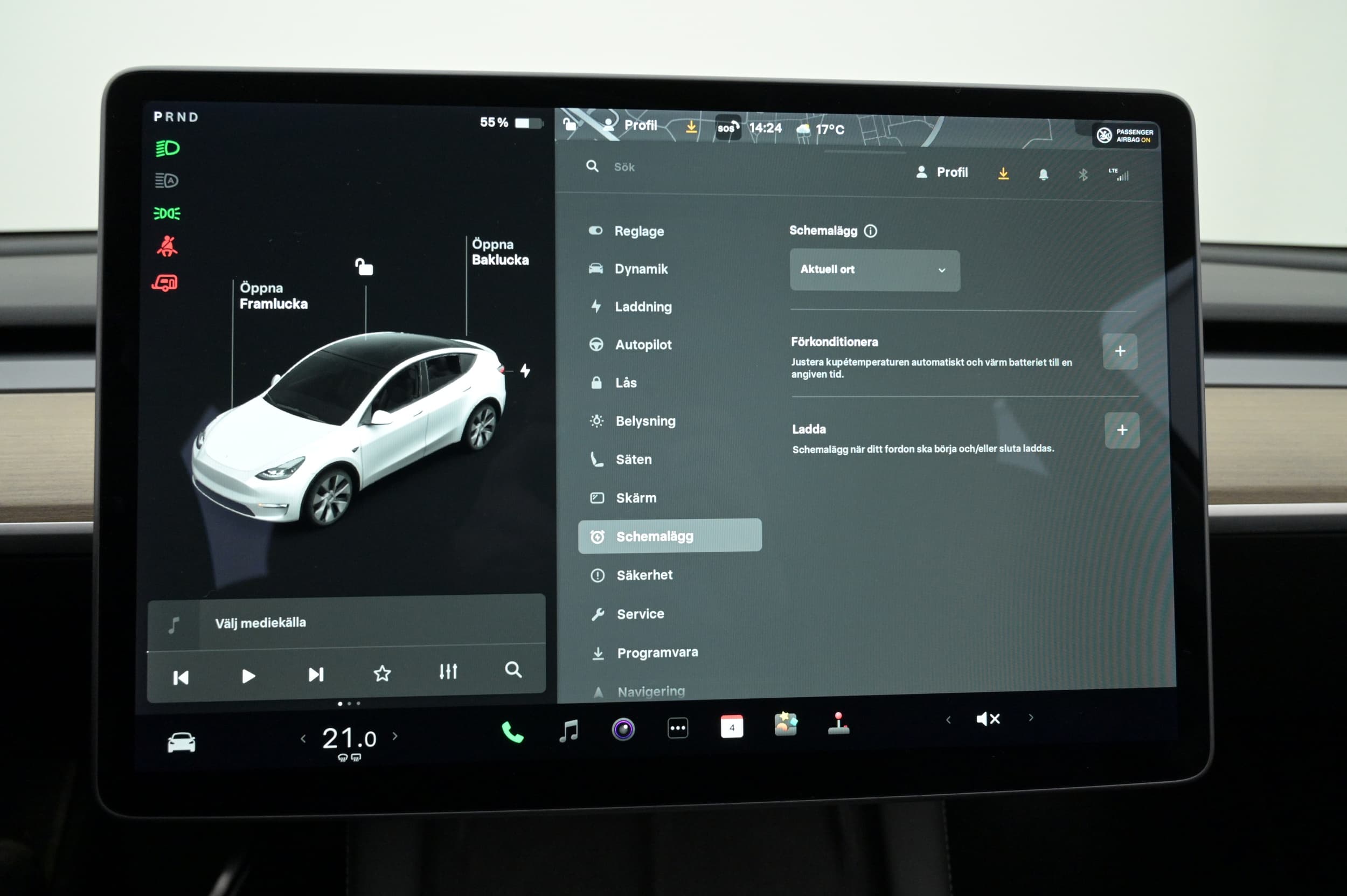Open the calendar app

732,727
